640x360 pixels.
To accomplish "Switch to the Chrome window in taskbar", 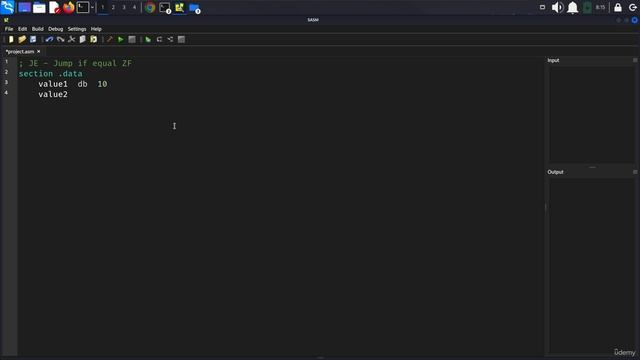I will tap(150, 7).
